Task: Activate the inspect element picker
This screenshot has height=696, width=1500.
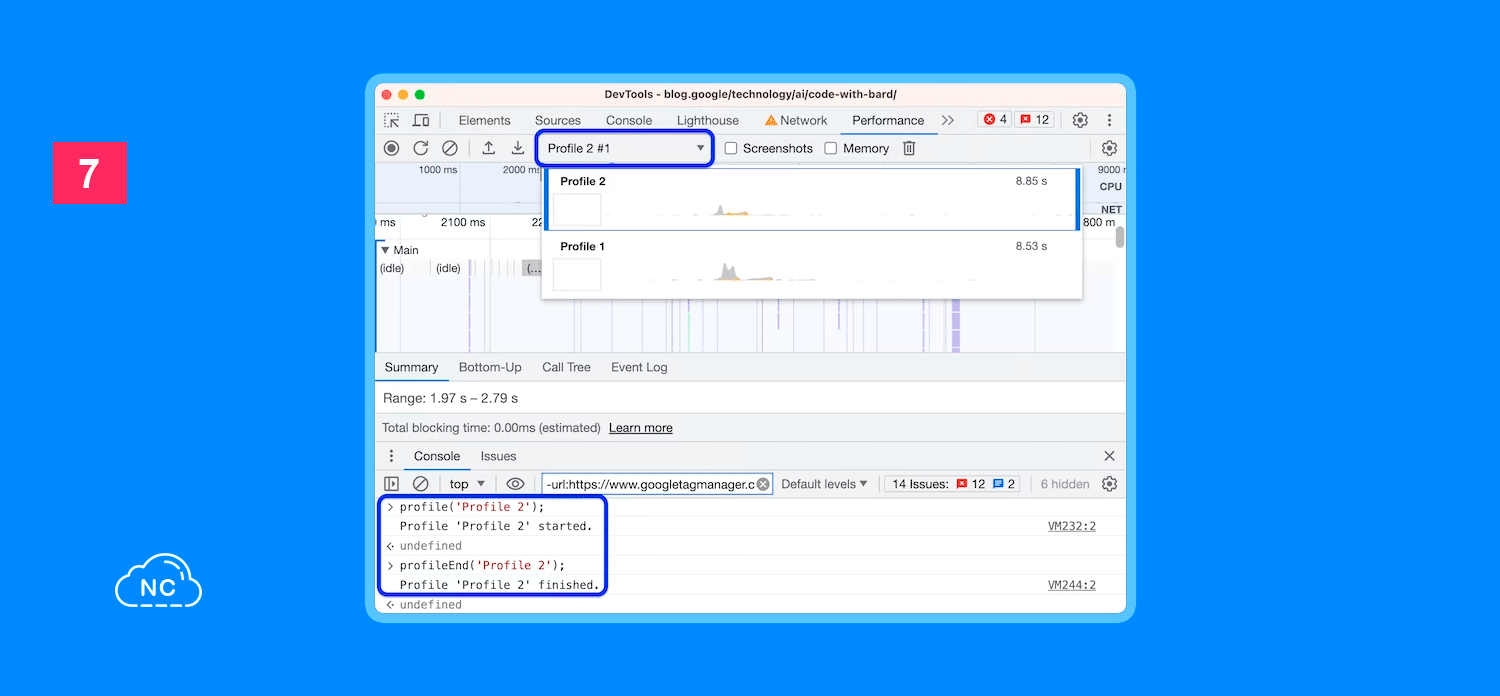Action: pyautogui.click(x=392, y=120)
